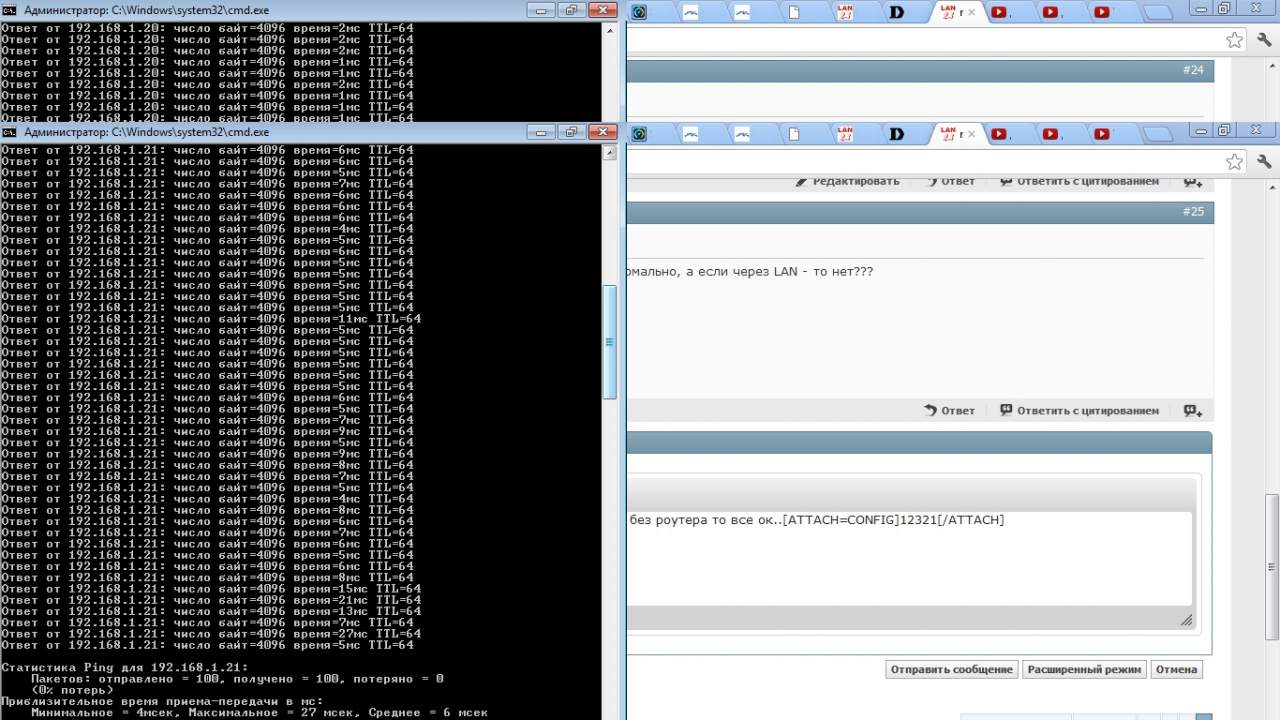Click the 'Минимальное = 4мсек' summary line

(259, 713)
